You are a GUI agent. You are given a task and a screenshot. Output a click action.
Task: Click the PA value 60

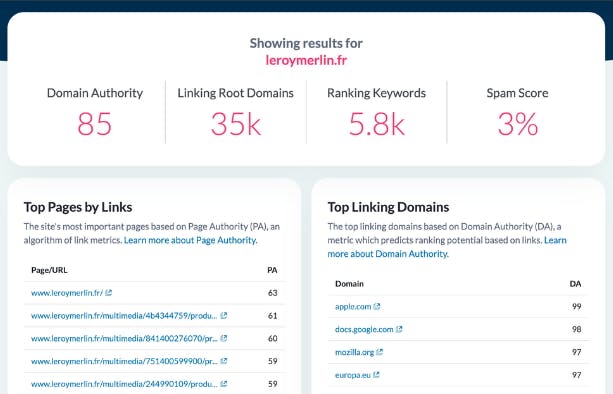tap(272, 338)
